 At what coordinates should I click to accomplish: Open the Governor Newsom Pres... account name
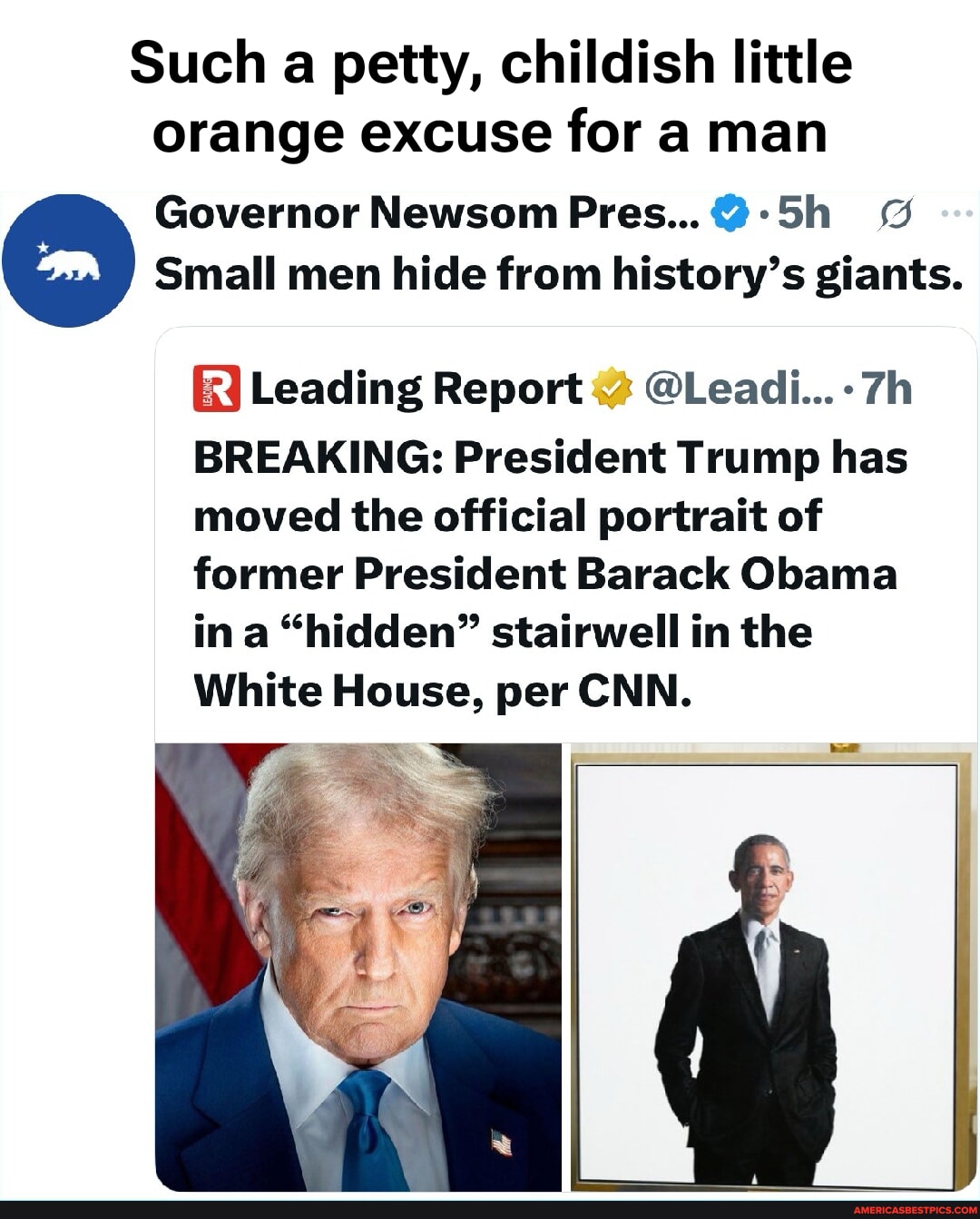426,213
